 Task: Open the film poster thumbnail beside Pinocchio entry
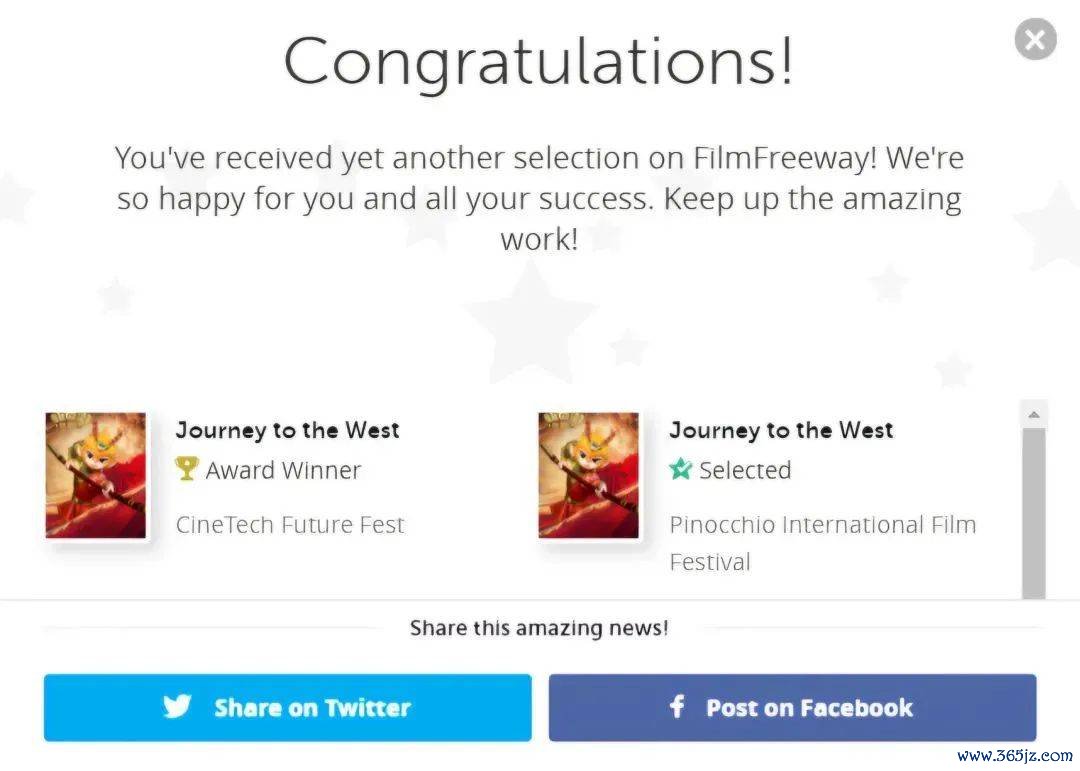click(x=588, y=476)
